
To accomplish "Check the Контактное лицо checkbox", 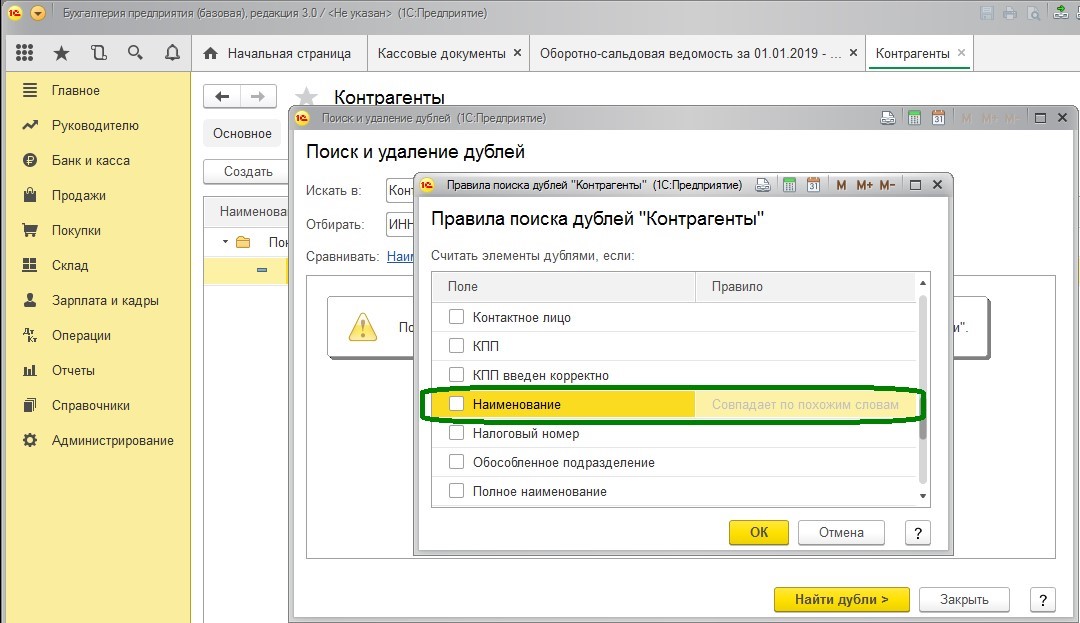I will point(456,317).
